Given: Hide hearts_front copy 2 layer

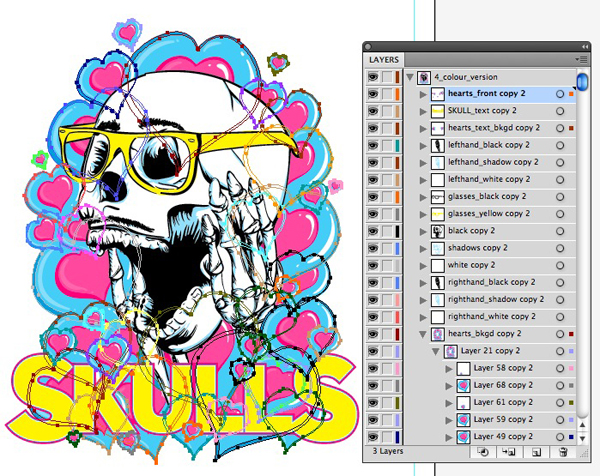Looking at the screenshot, I should (373, 94).
